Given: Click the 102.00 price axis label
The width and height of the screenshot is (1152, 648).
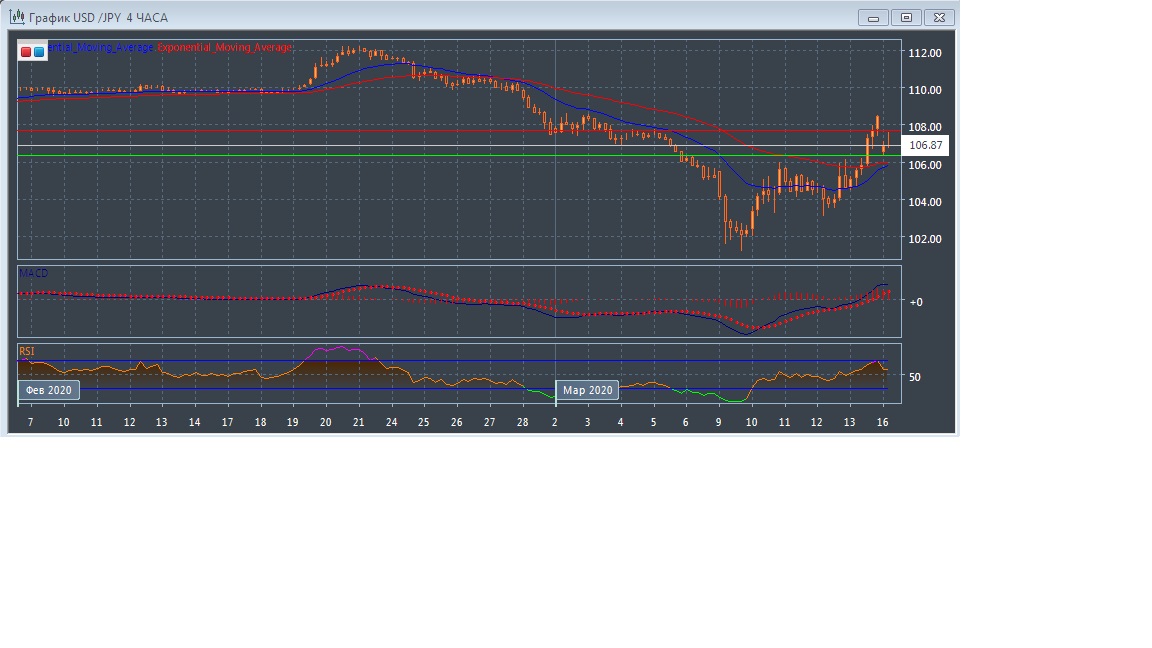Looking at the screenshot, I should coord(924,239).
